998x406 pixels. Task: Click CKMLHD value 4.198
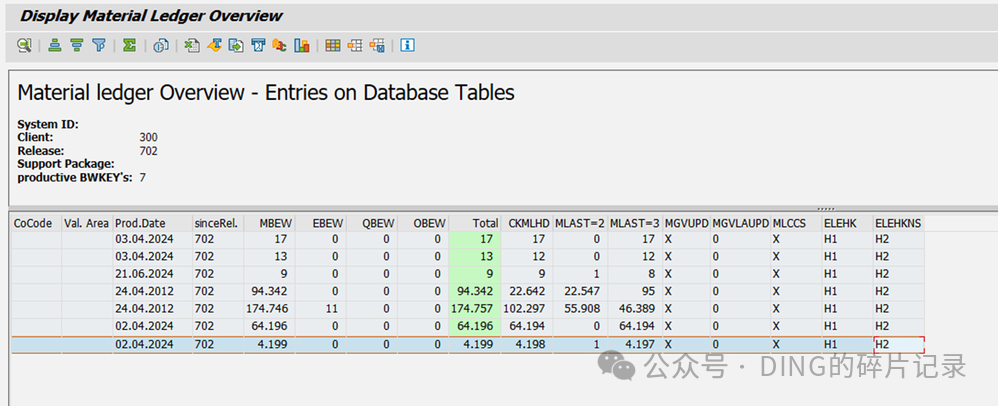click(527, 344)
